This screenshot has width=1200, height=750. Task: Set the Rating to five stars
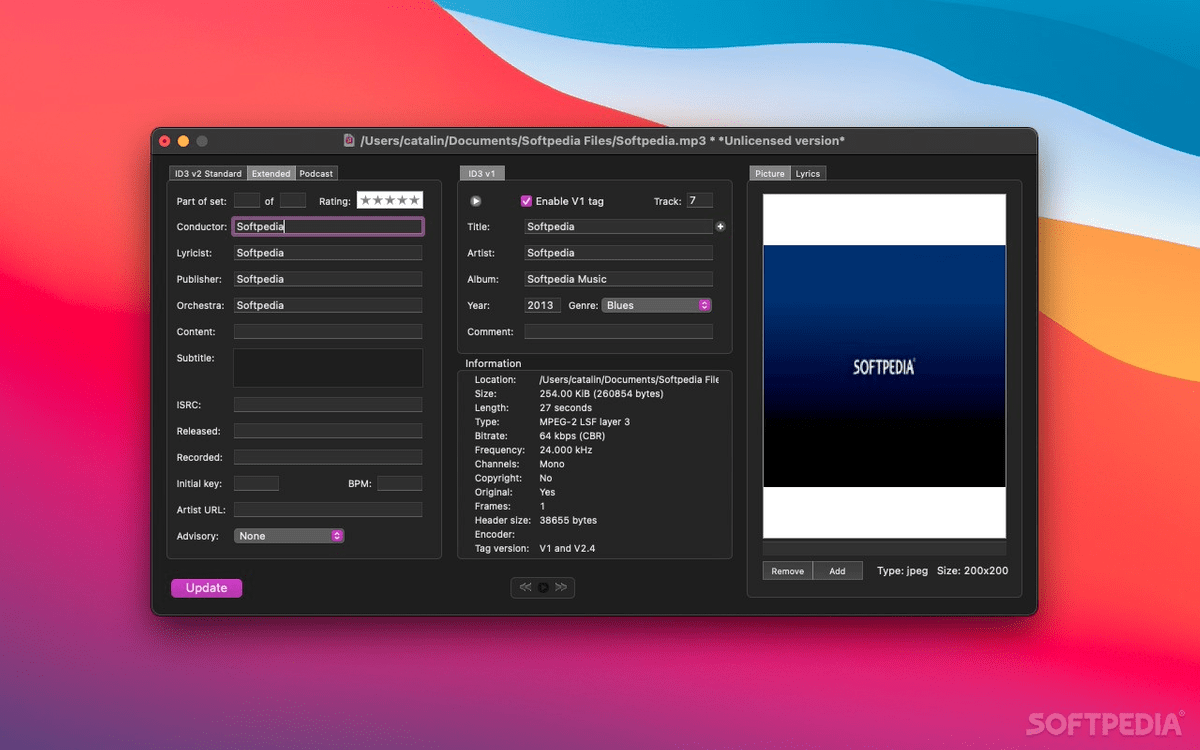[x=413, y=199]
